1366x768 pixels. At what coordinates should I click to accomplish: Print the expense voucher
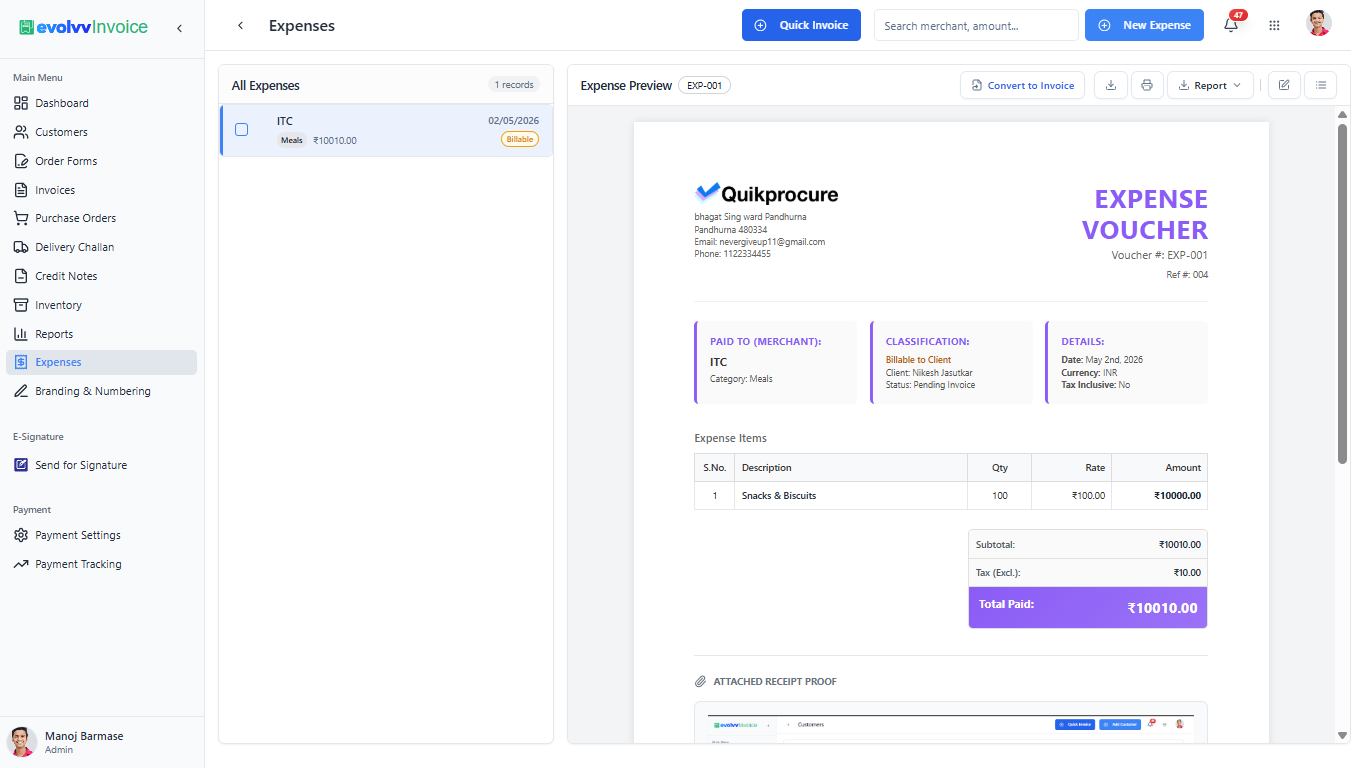[1147, 85]
